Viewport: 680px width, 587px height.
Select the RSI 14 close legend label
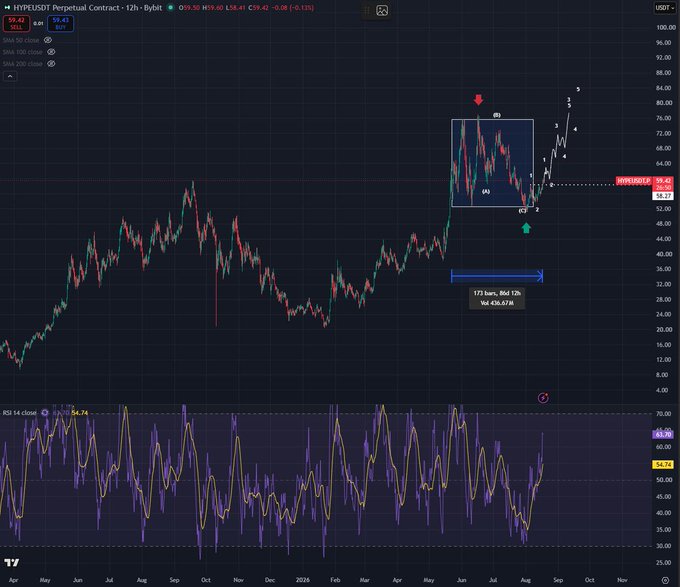(20, 413)
